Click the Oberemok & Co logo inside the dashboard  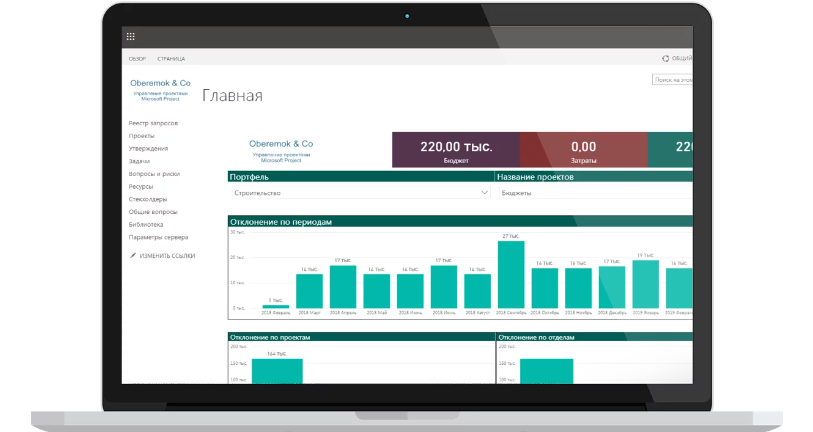click(x=281, y=150)
